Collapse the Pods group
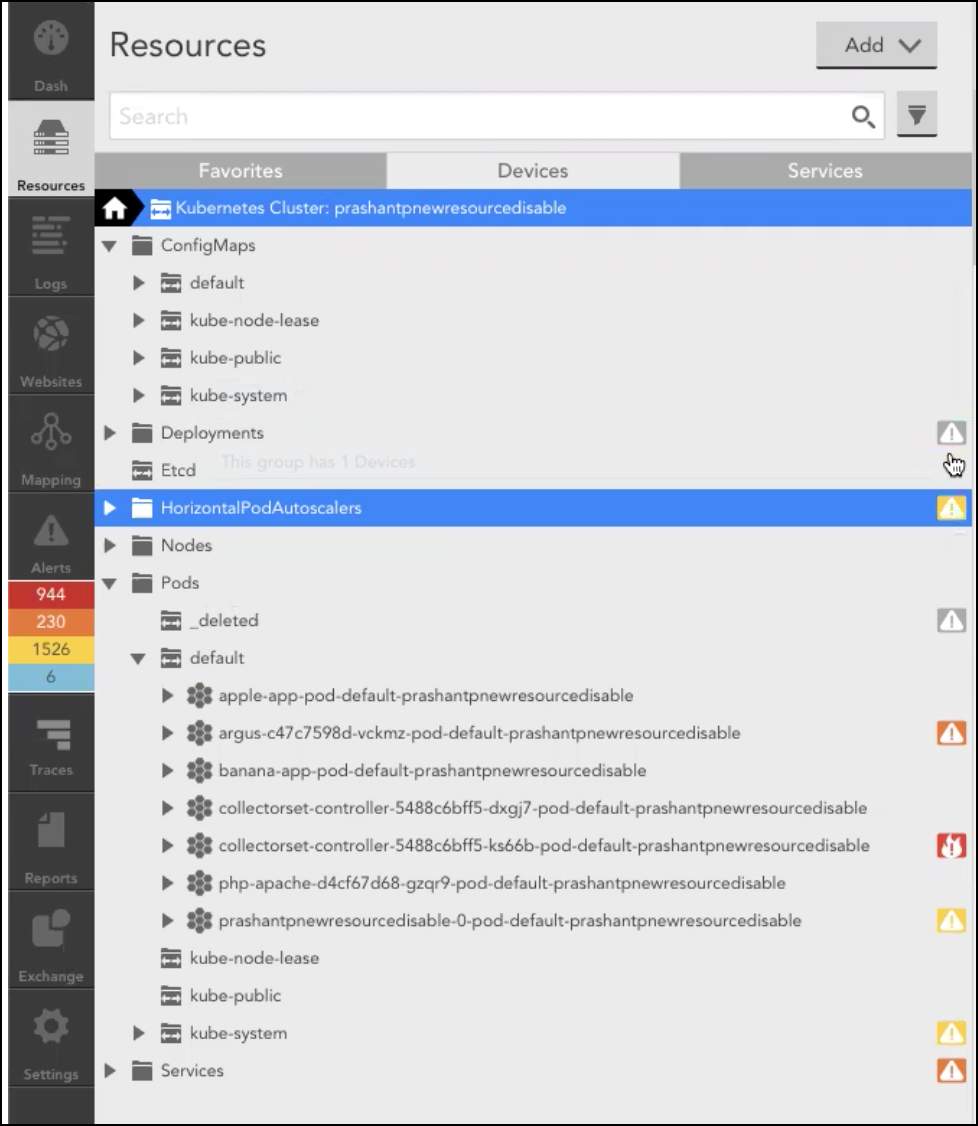 [110, 583]
